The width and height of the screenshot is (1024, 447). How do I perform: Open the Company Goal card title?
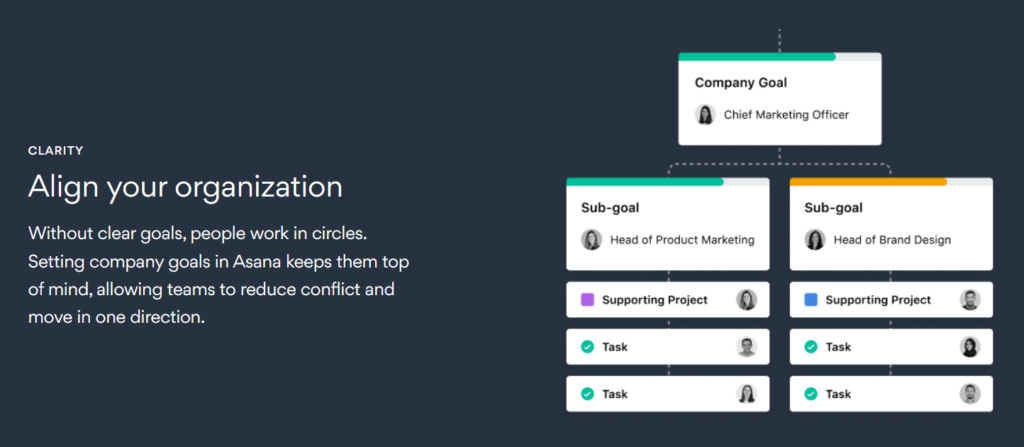coord(741,83)
